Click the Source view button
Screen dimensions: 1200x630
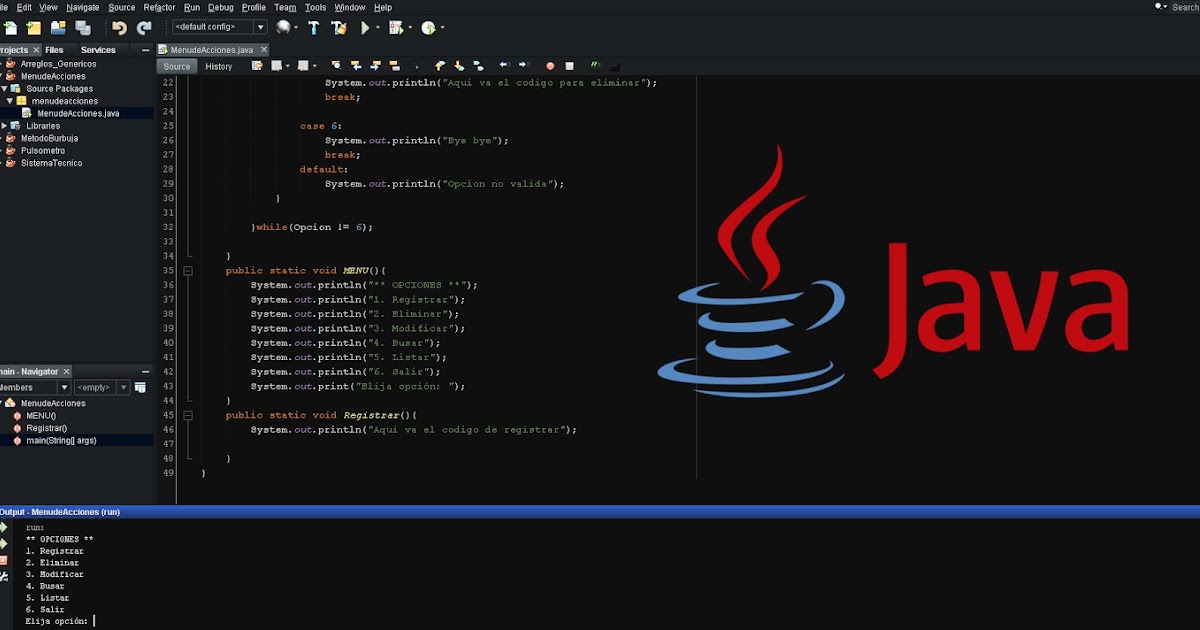tap(177, 66)
